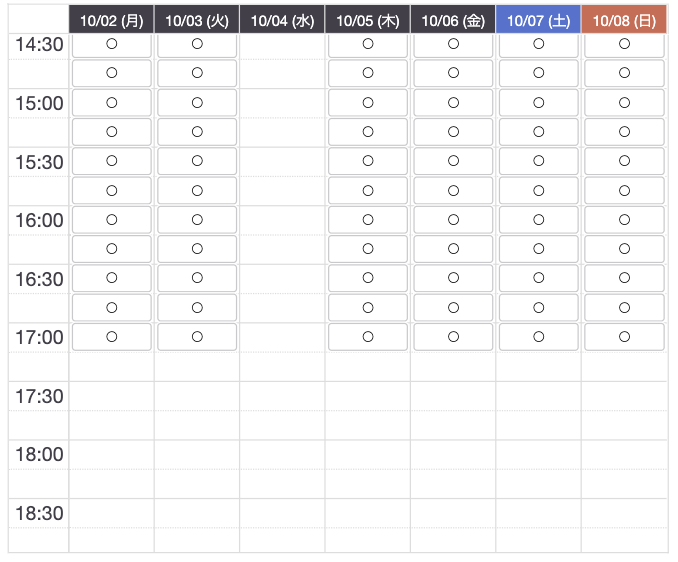This screenshot has width=678, height=562.
Task: Select the 14:30 slot on 10/08 (日)
Action: 624,44
